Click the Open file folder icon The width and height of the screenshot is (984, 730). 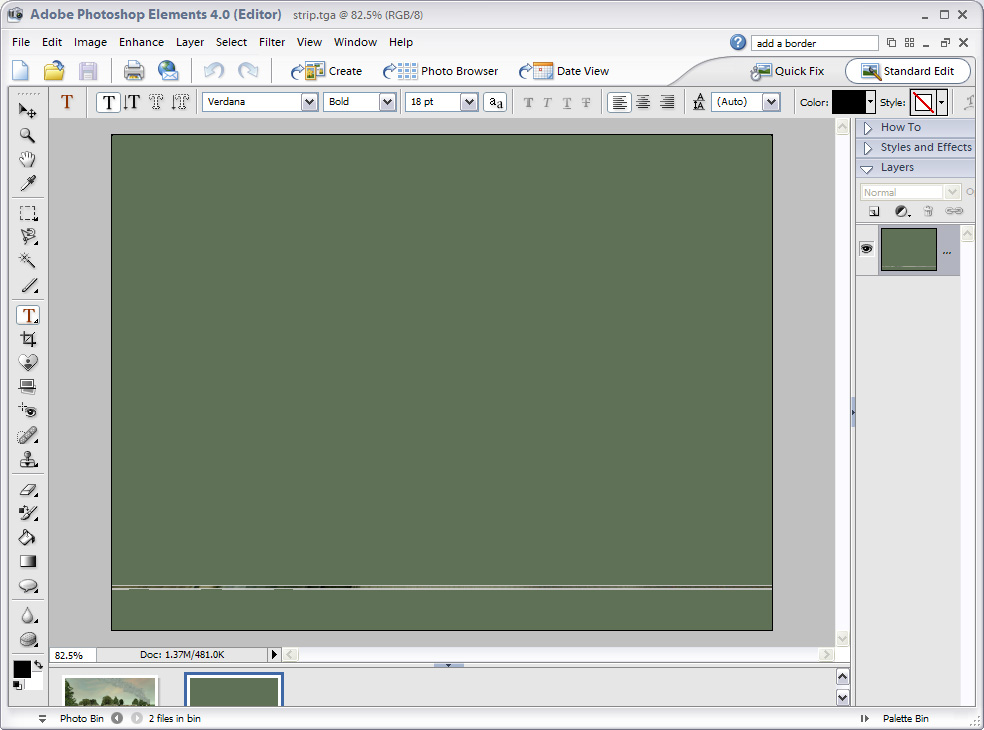pyautogui.click(x=54, y=70)
